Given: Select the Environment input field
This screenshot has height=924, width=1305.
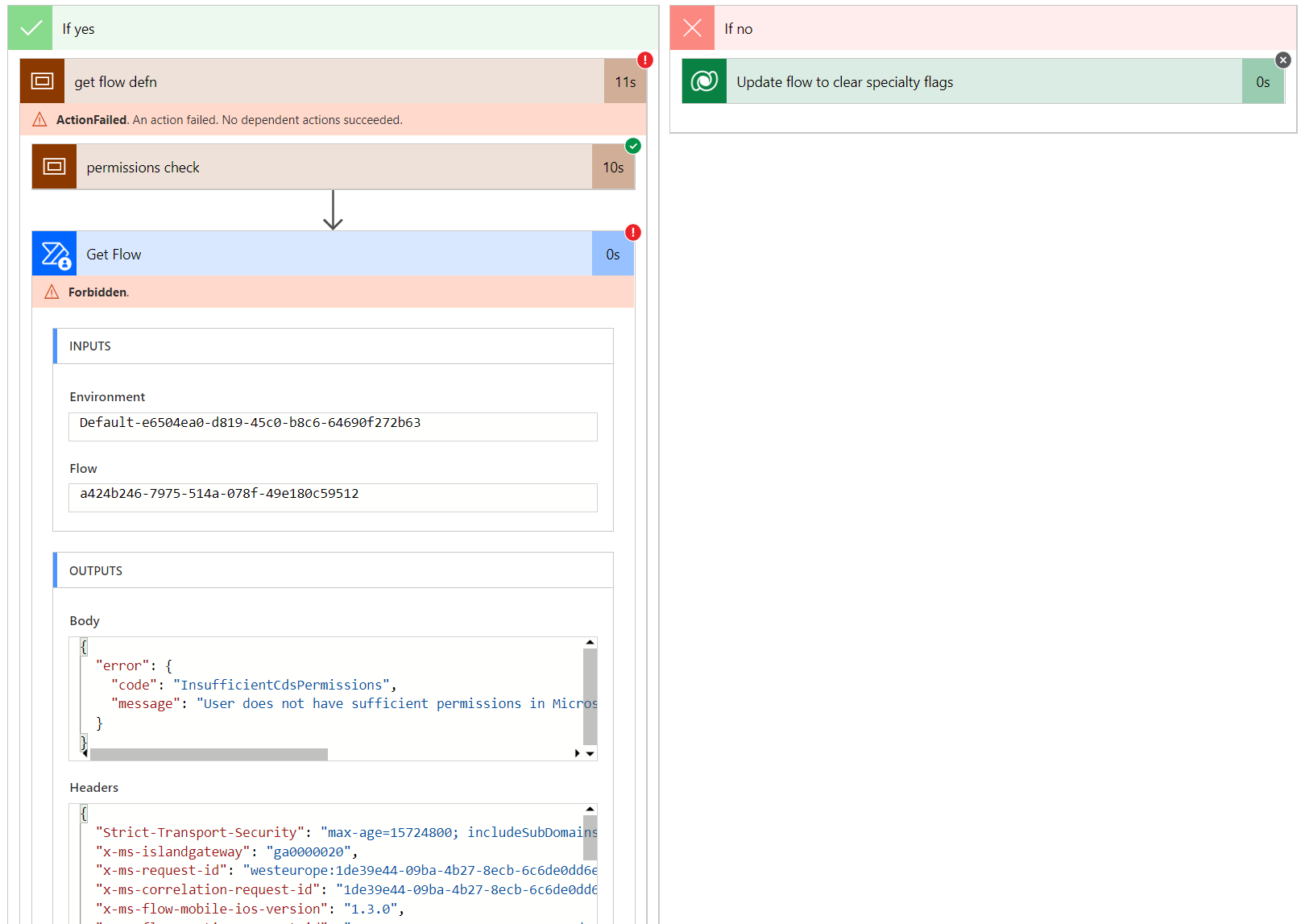Looking at the screenshot, I should pos(333,426).
